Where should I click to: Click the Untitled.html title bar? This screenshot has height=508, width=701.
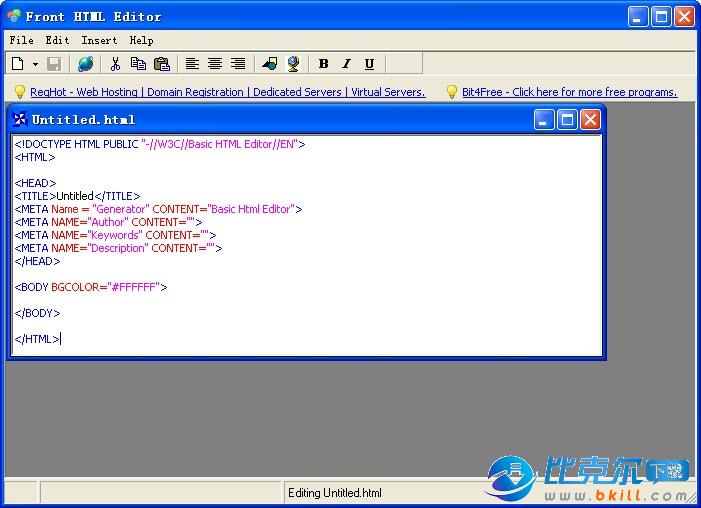306,119
